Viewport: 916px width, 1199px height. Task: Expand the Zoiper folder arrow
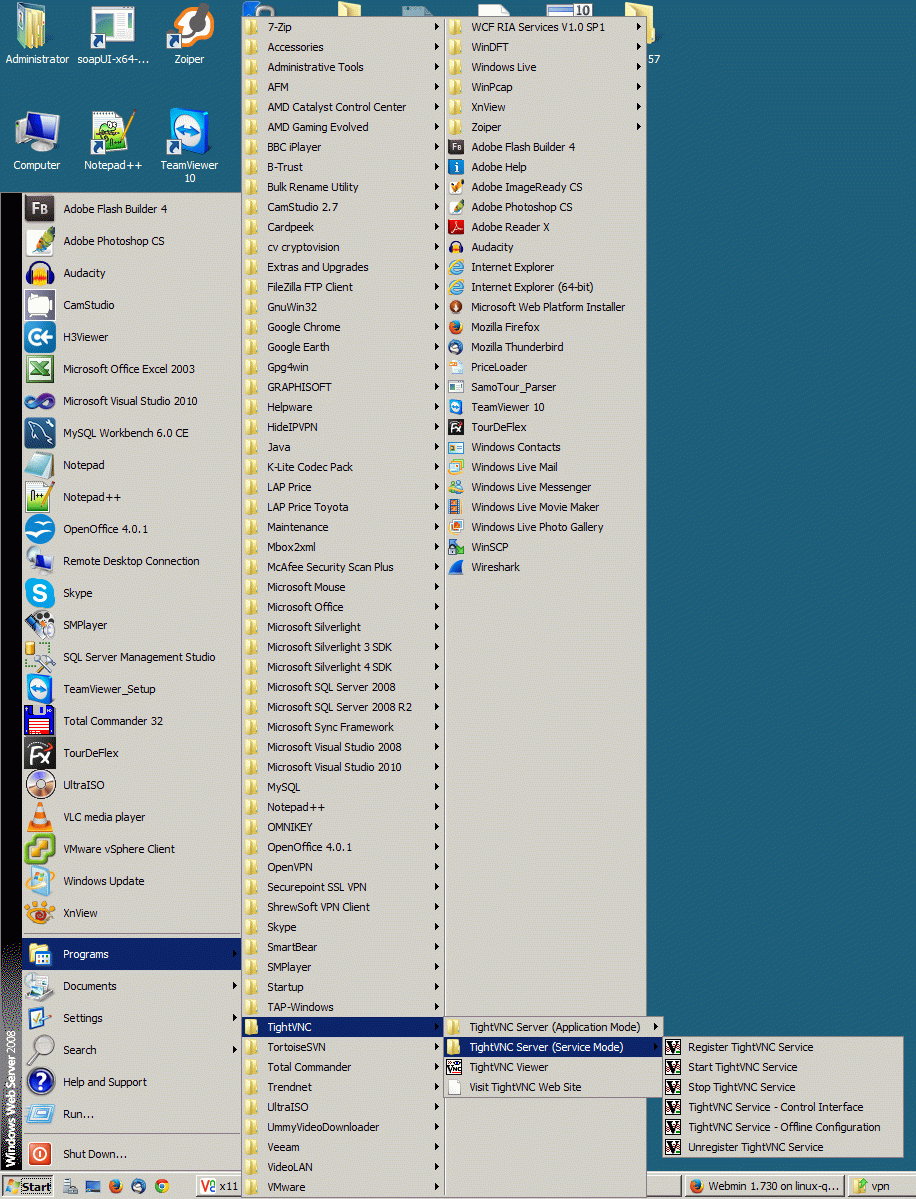[638, 127]
